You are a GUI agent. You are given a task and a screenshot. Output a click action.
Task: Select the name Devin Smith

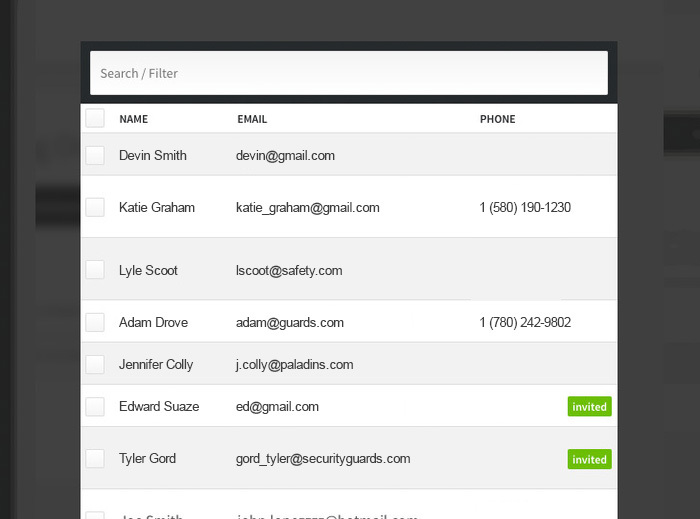pos(153,155)
